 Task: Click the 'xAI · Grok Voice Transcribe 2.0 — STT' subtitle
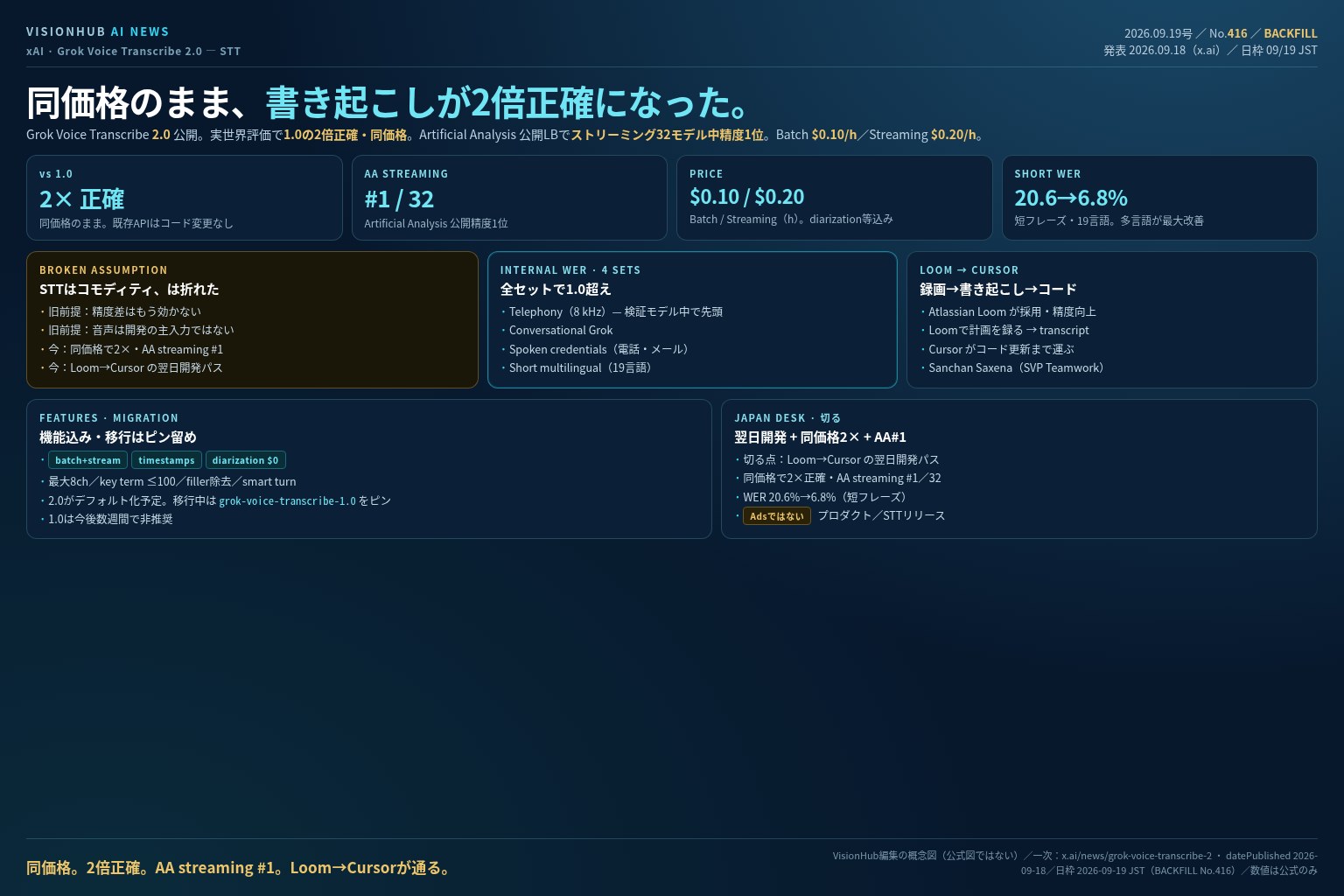point(133,51)
